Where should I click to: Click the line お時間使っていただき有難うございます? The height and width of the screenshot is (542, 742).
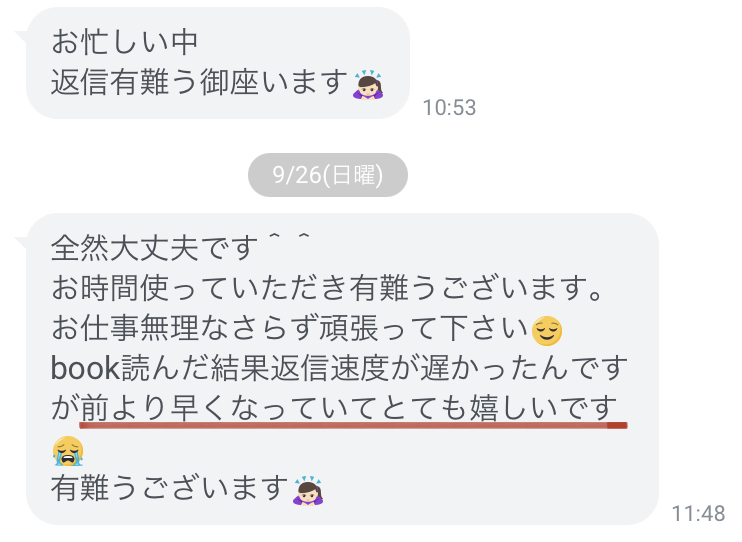coord(327,288)
